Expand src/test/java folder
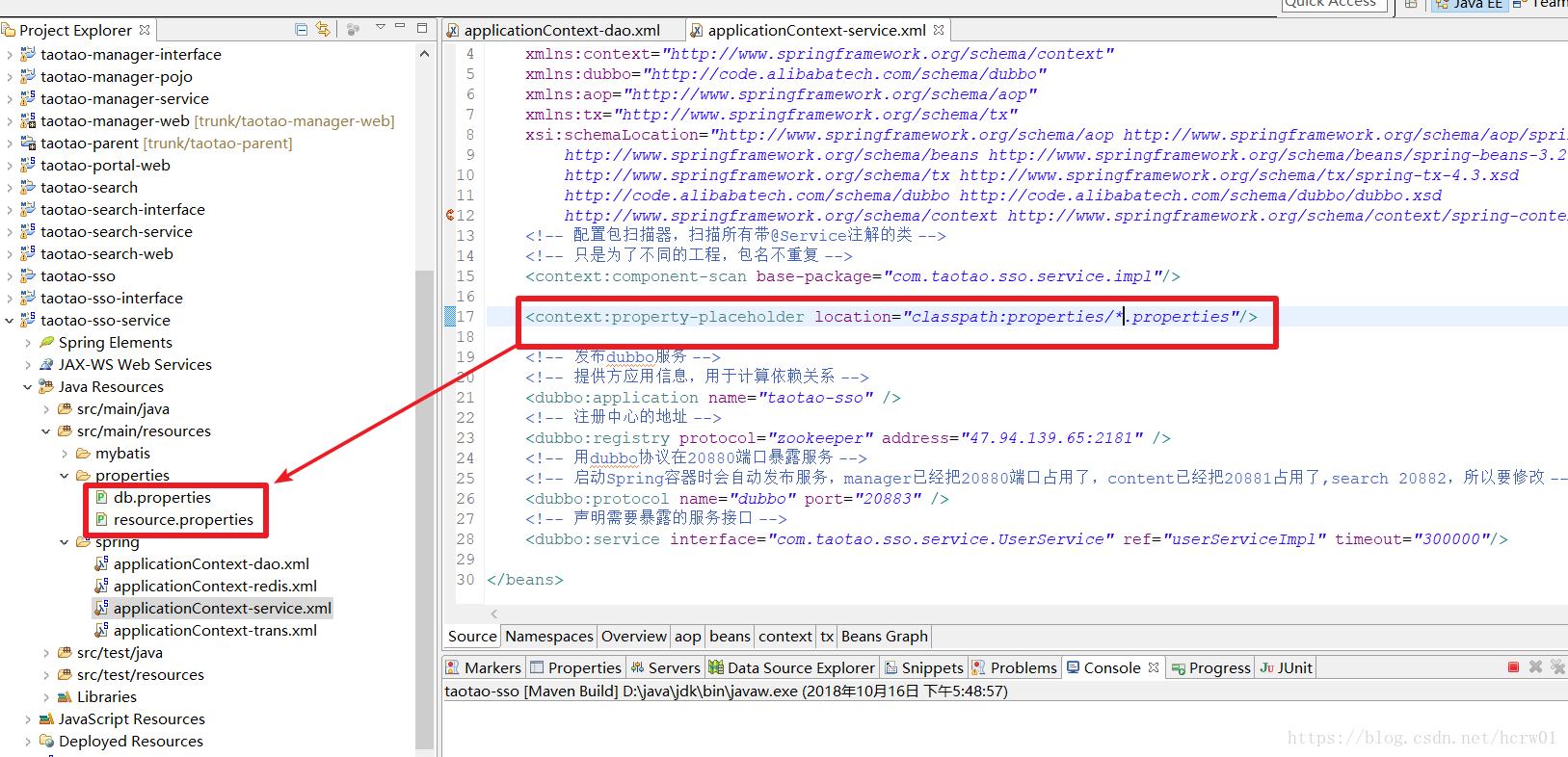 coord(46,653)
